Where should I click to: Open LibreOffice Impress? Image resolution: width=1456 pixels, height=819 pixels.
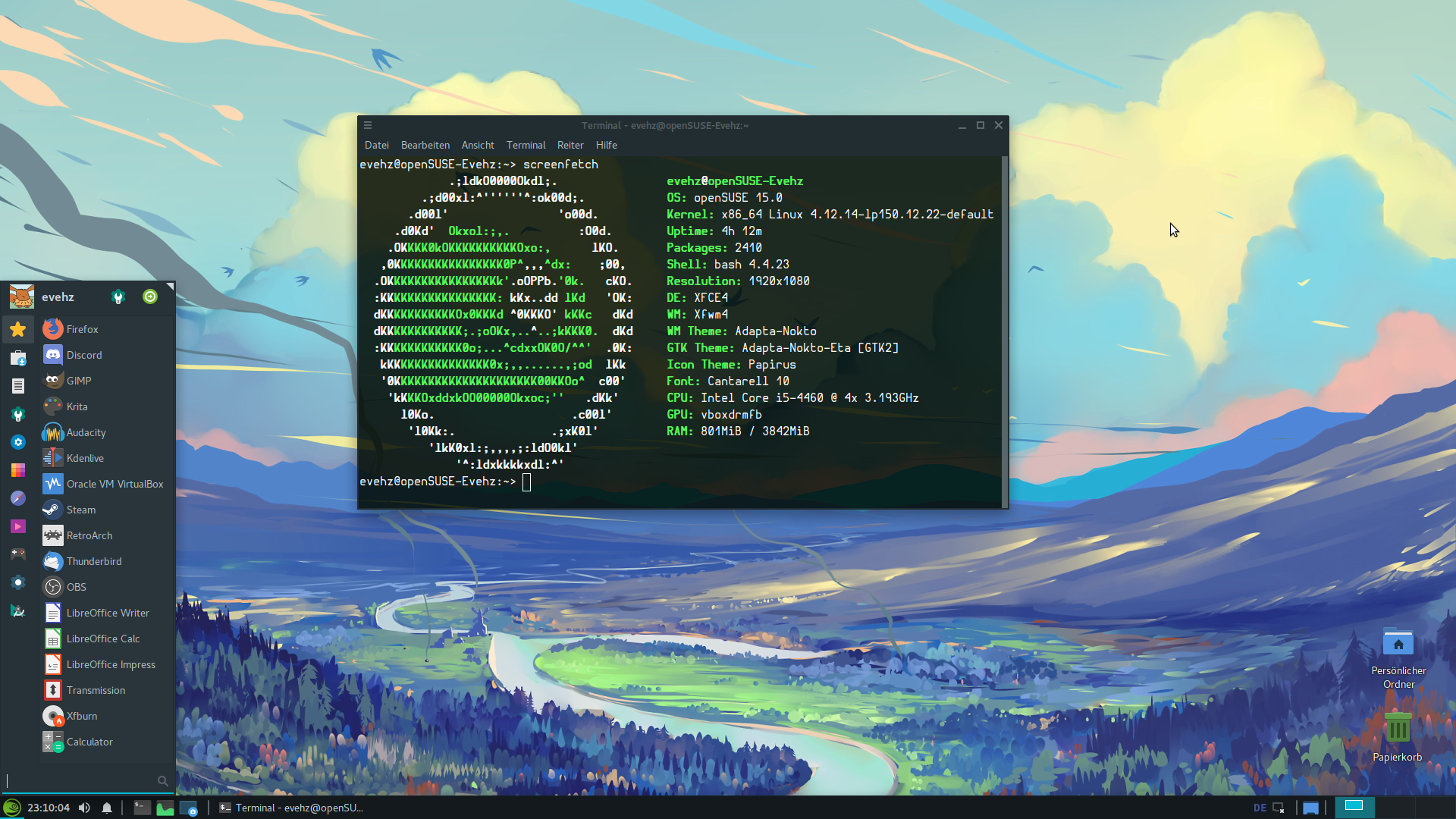tap(107, 664)
